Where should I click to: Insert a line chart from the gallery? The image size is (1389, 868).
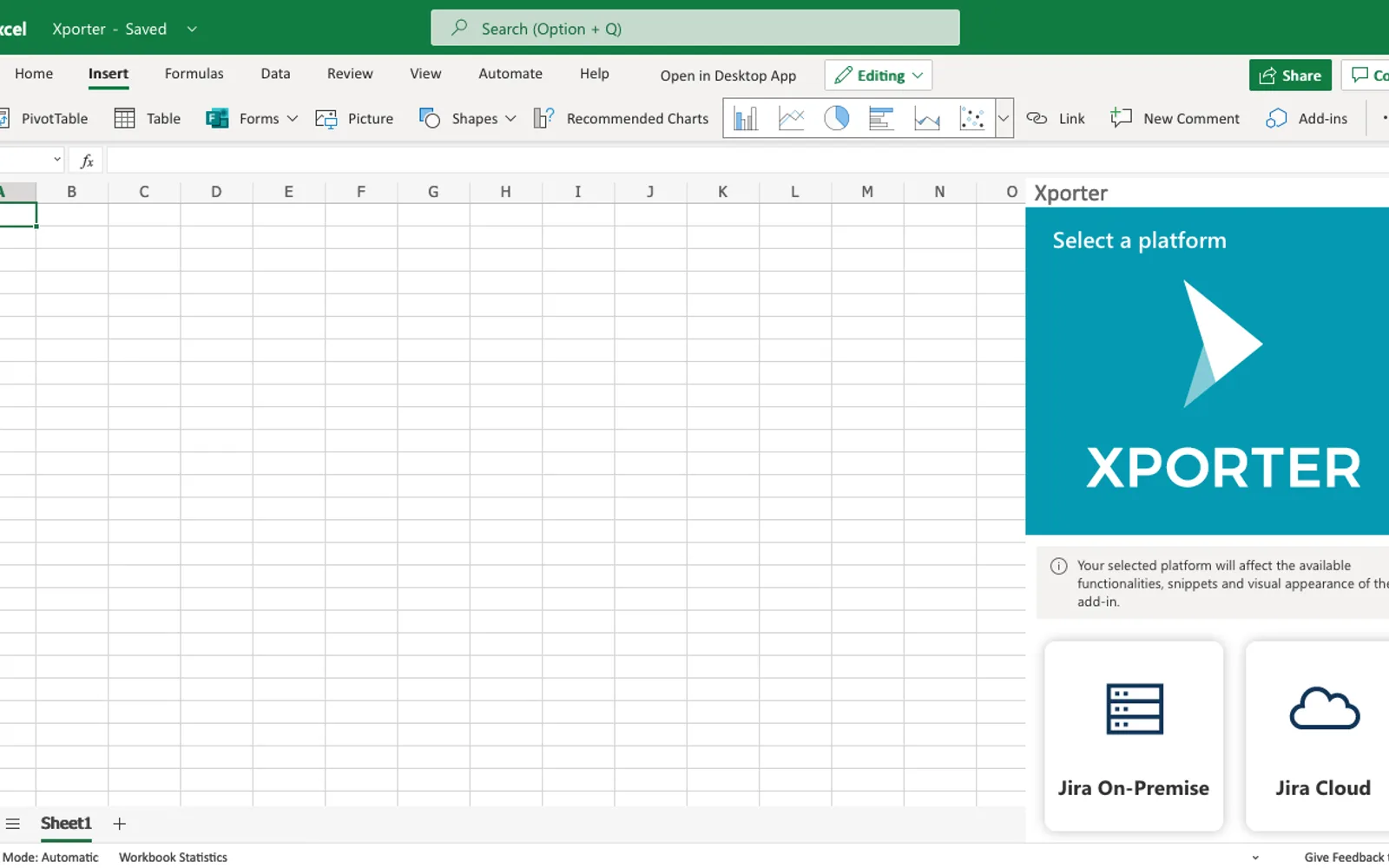[791, 118]
